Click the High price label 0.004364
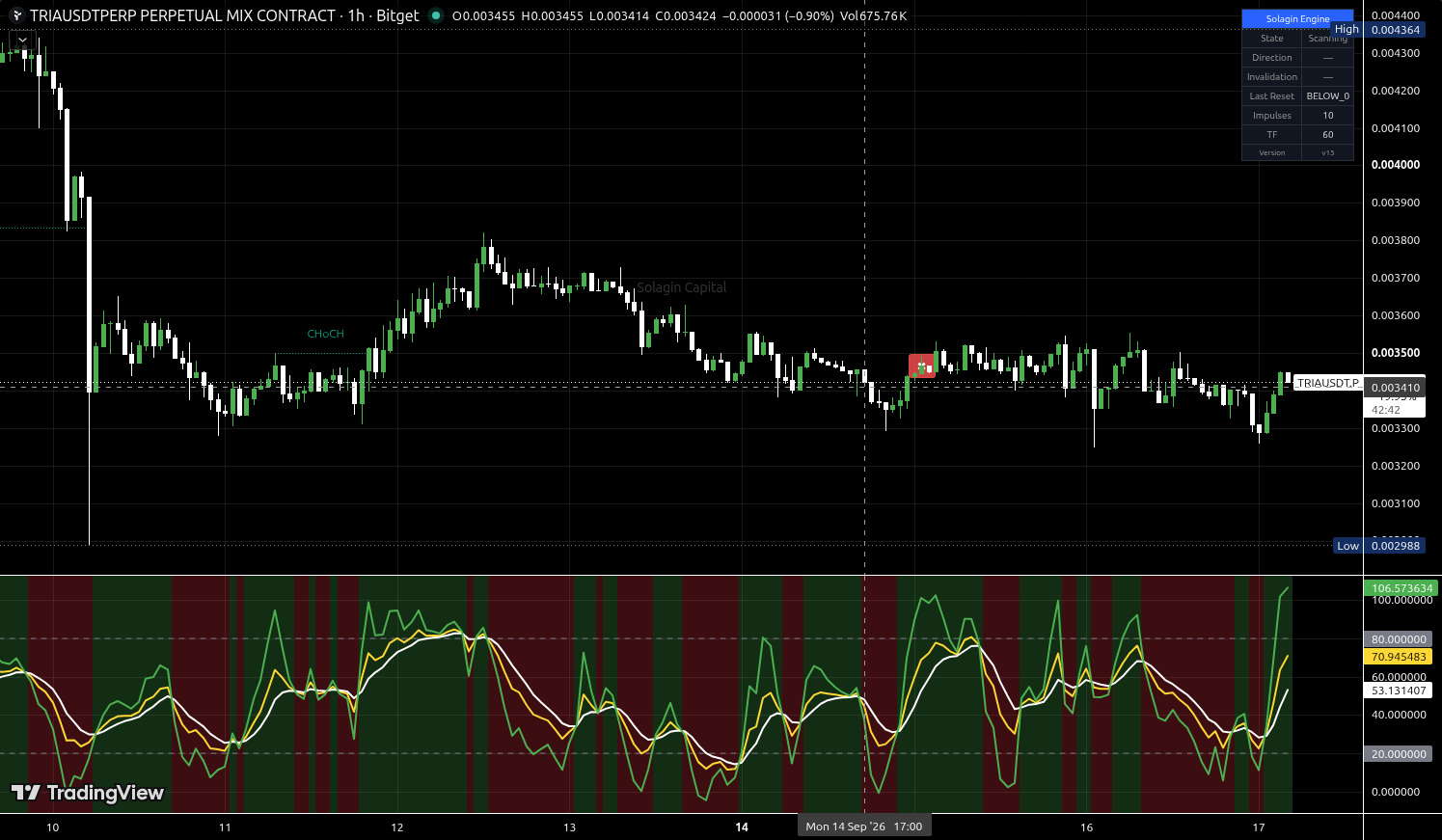Screen dimensions: 1442x840 click(x=1396, y=30)
